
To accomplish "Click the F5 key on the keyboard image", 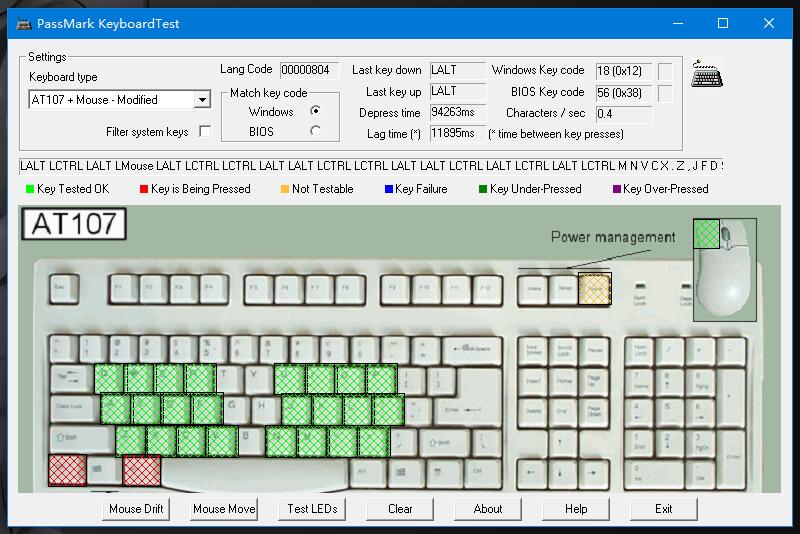I will [x=259, y=289].
